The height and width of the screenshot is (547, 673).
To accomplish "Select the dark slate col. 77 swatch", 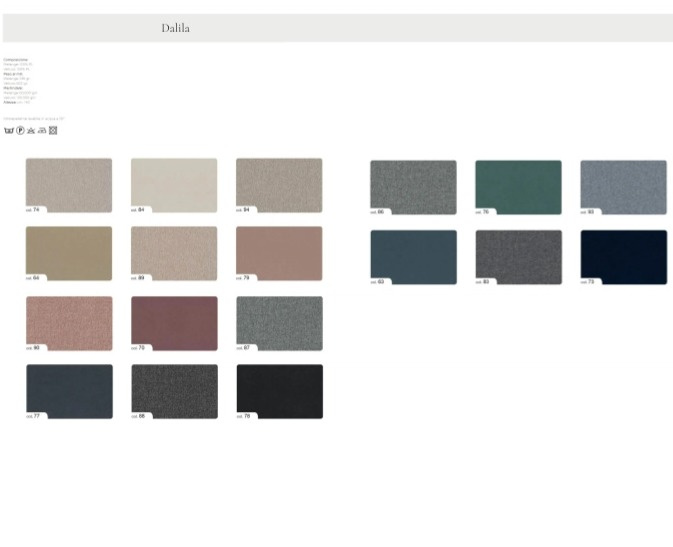I will pyautogui.click(x=69, y=390).
